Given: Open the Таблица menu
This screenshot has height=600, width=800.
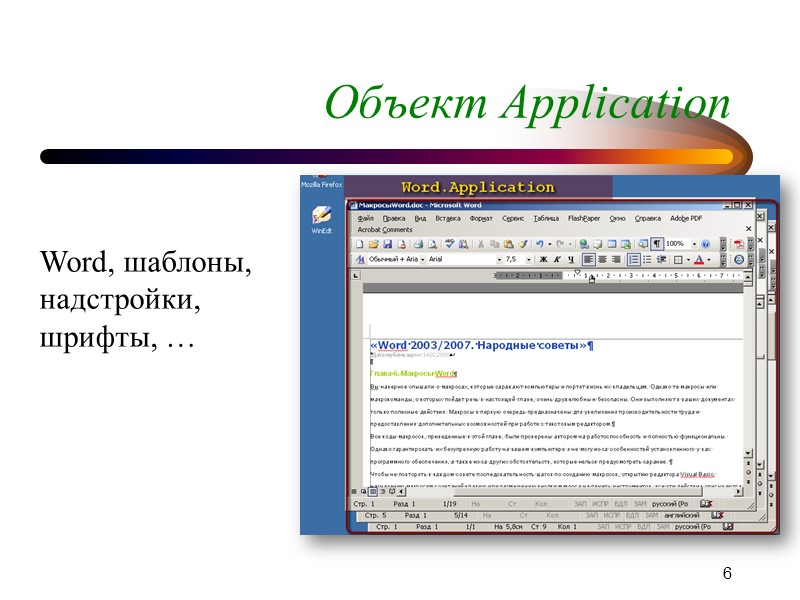Looking at the screenshot, I should (x=546, y=218).
